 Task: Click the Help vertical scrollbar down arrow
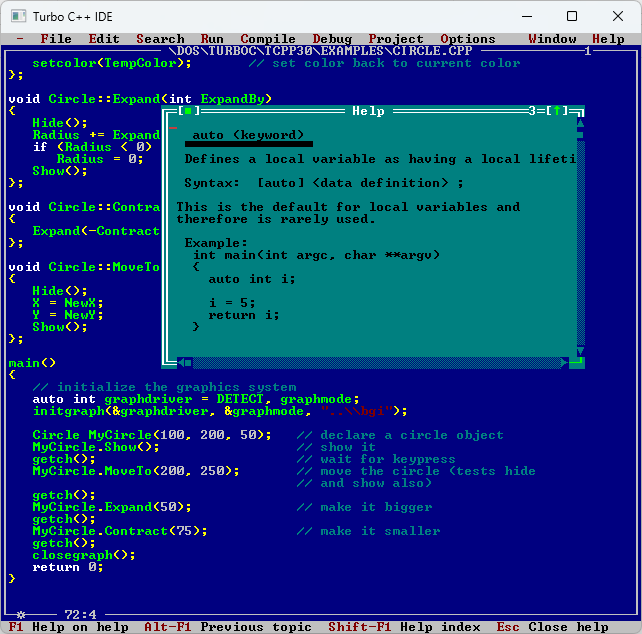580,351
